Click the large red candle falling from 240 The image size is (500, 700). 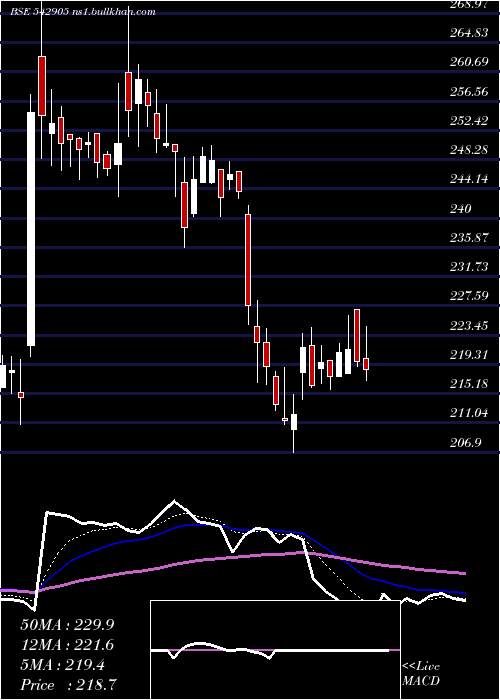coord(248,260)
